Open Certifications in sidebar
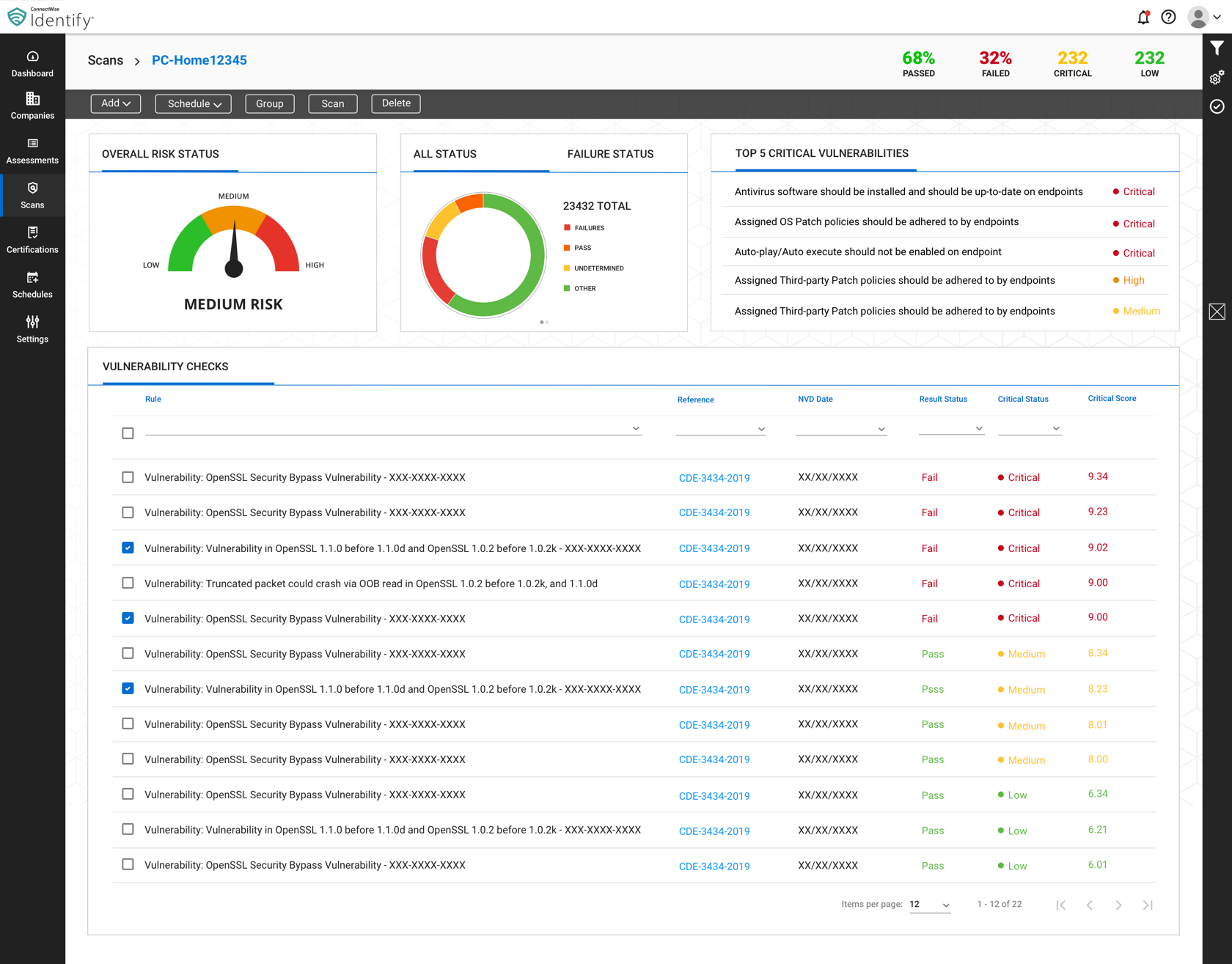1232x964 pixels. 32,240
